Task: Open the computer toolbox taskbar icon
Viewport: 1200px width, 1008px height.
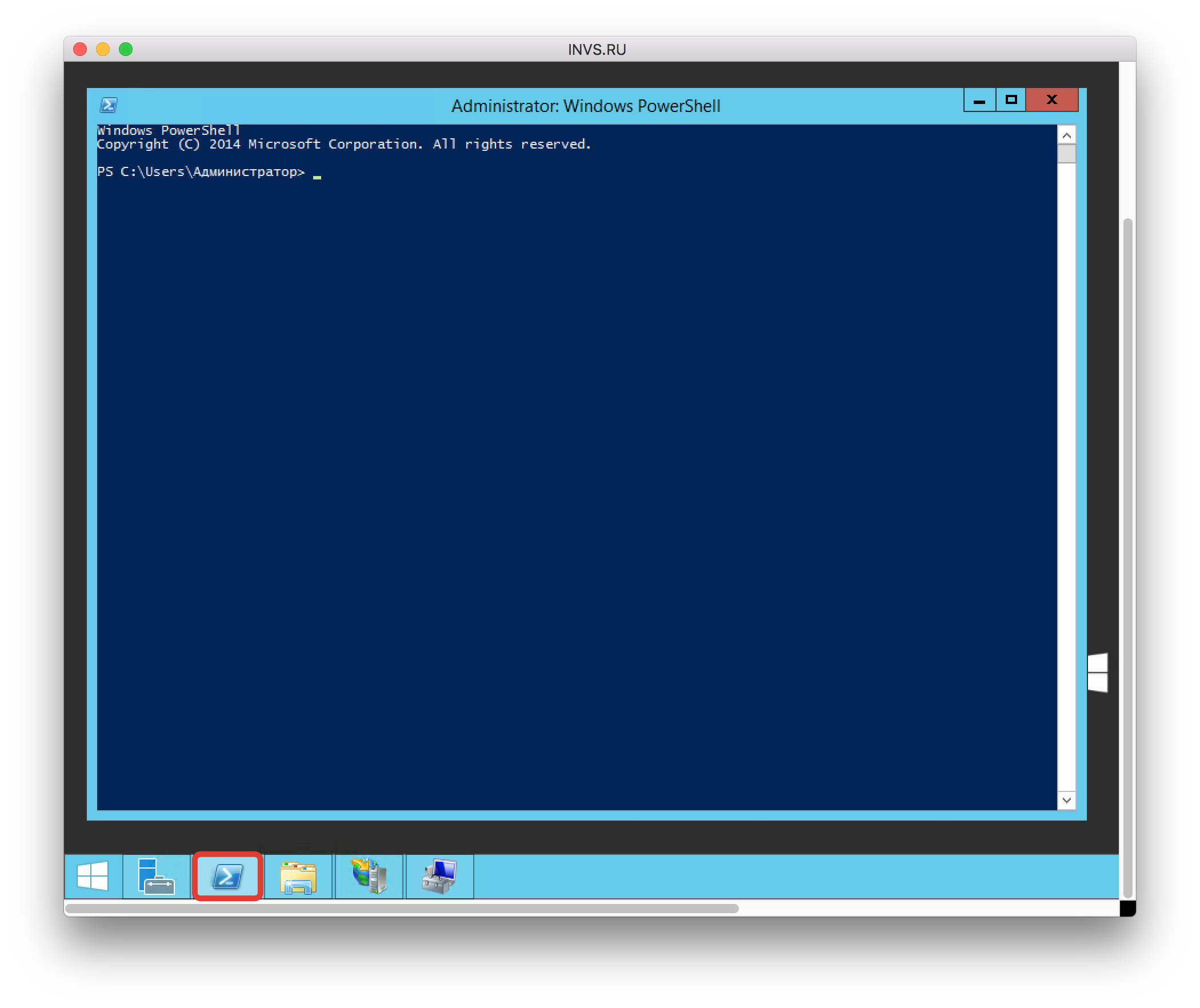Action: click(439, 876)
